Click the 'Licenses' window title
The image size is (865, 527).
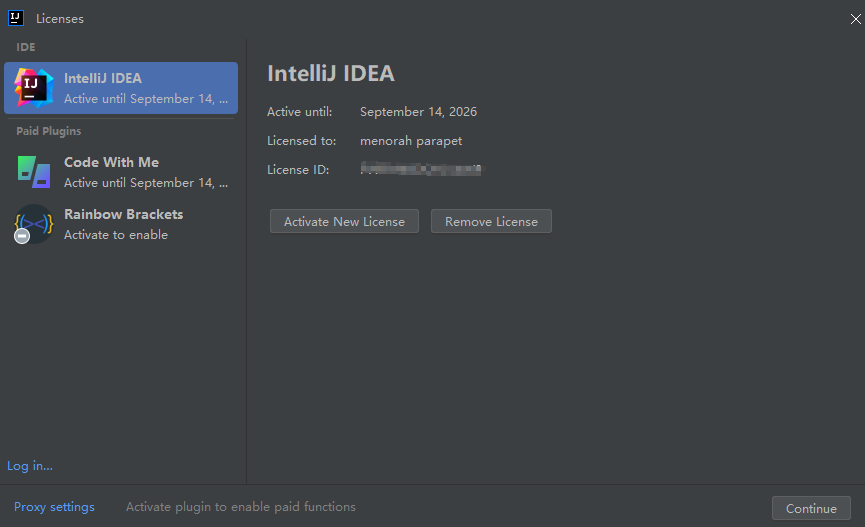(x=60, y=19)
